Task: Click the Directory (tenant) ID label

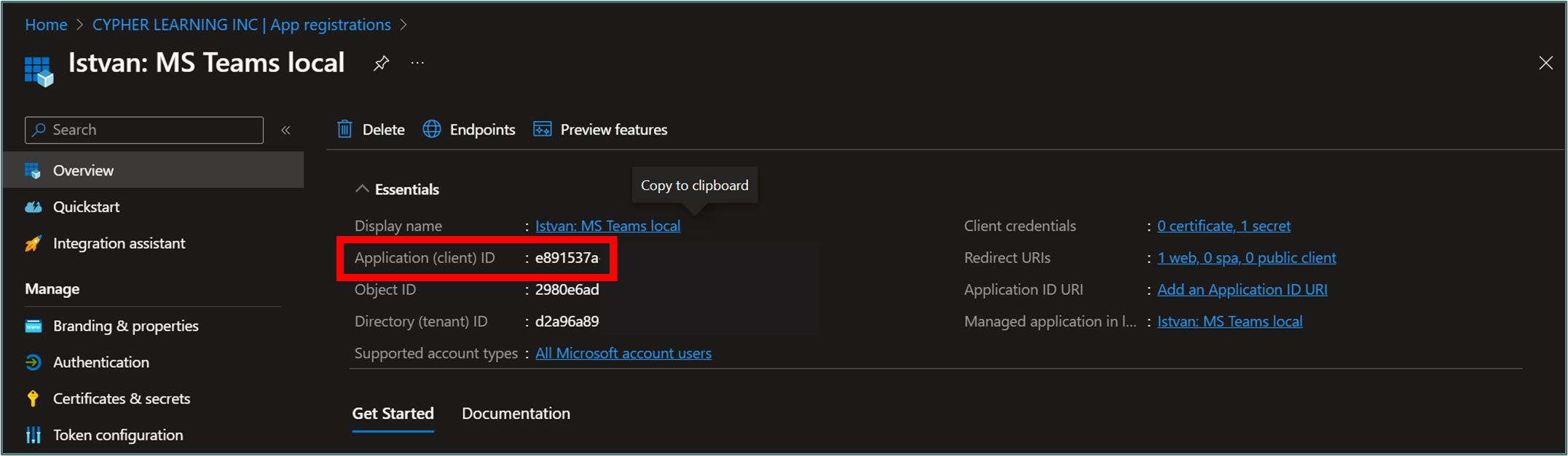Action: pyautogui.click(x=421, y=321)
